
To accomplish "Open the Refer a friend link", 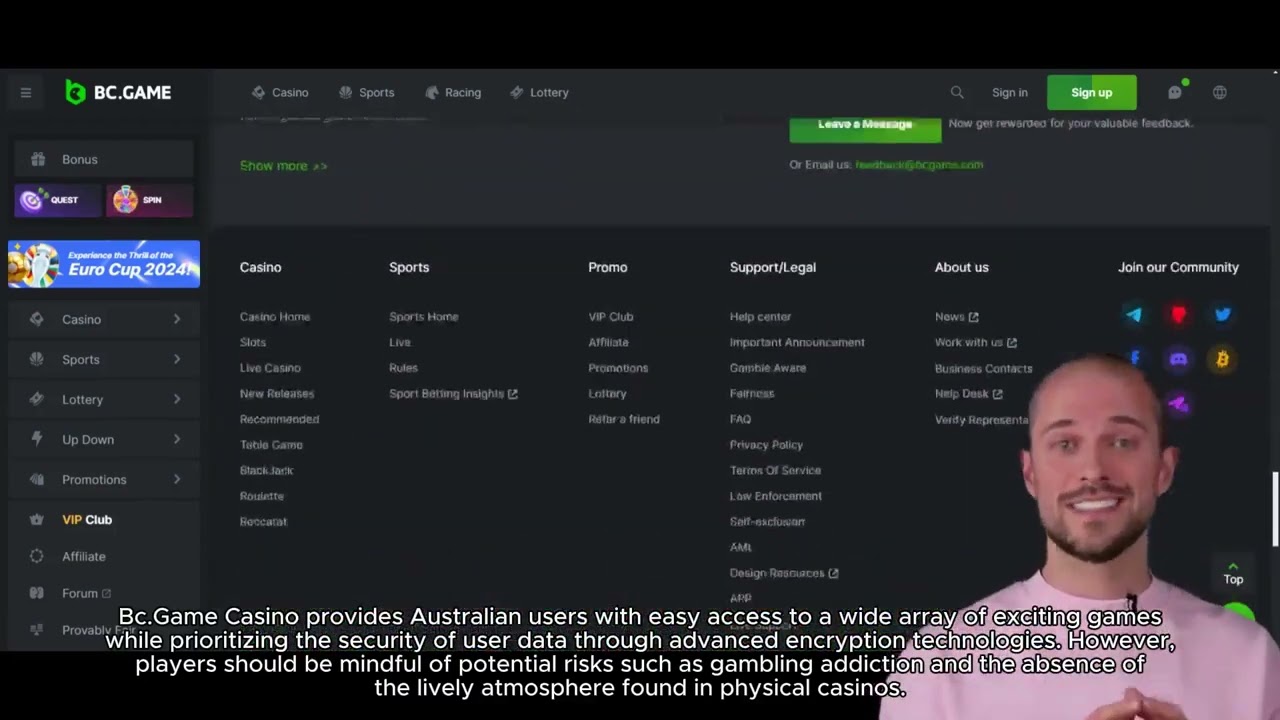I will tap(624, 419).
